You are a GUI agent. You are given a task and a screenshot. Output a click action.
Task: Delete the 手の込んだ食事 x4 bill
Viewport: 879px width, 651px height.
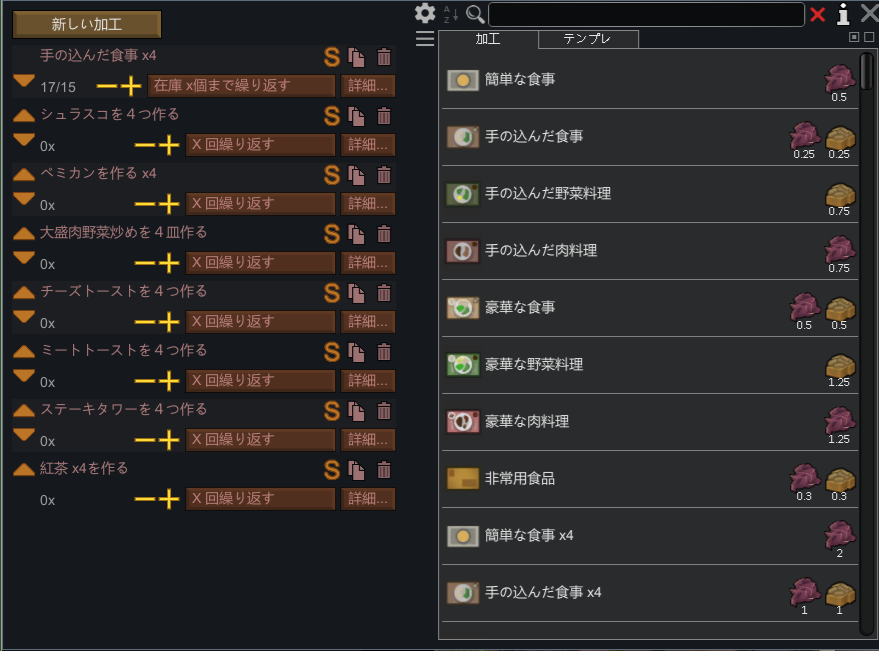click(x=384, y=57)
